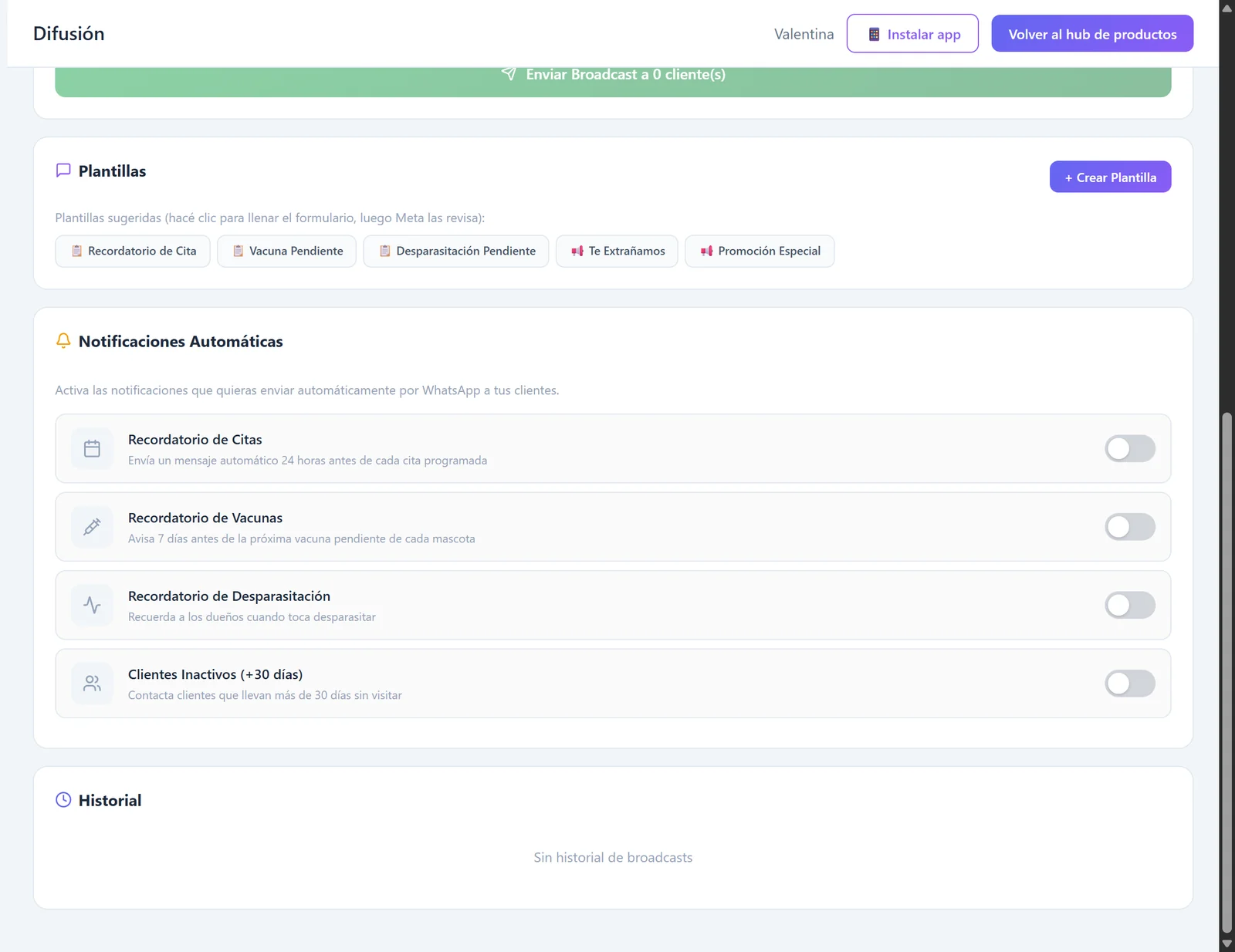Click the paper plane icon on Enviar Broadcast
1235x952 pixels.
click(x=509, y=74)
